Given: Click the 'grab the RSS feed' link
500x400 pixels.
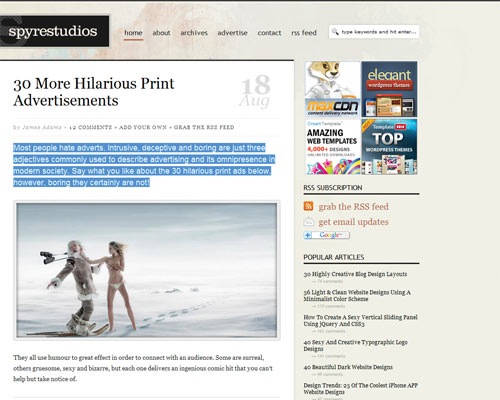Looking at the screenshot, I should pos(353,207).
